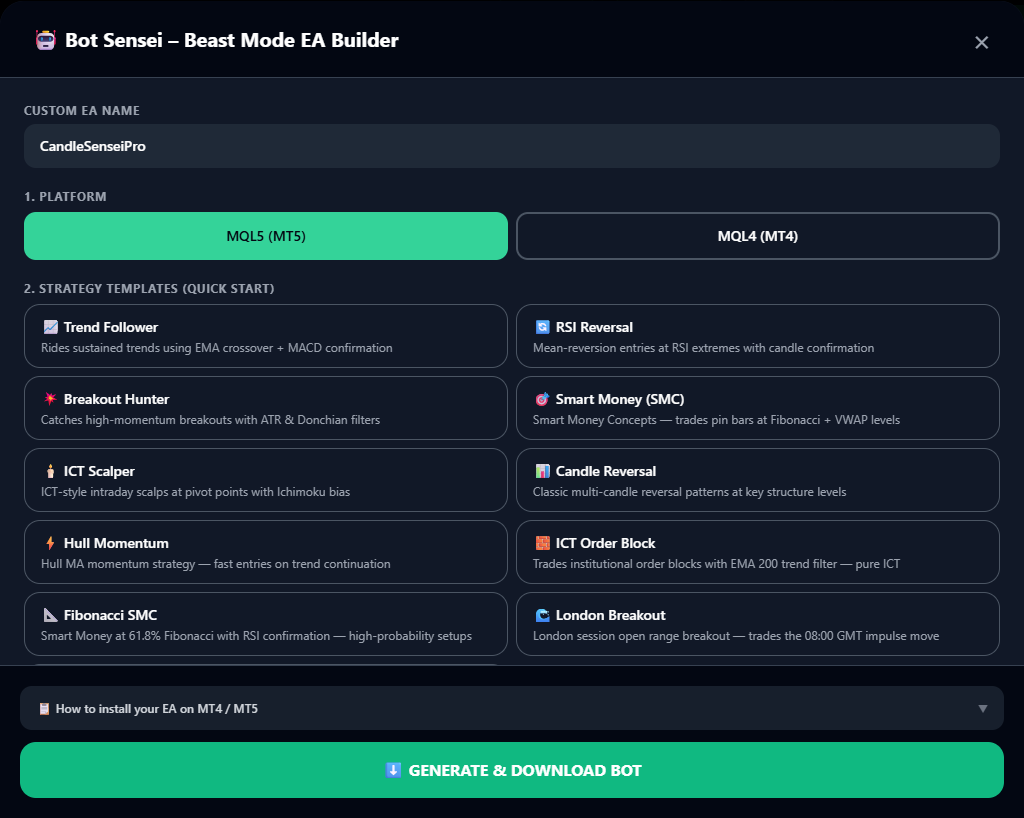
Task: Click the Hull Momentum lightning icon
Action: point(50,543)
